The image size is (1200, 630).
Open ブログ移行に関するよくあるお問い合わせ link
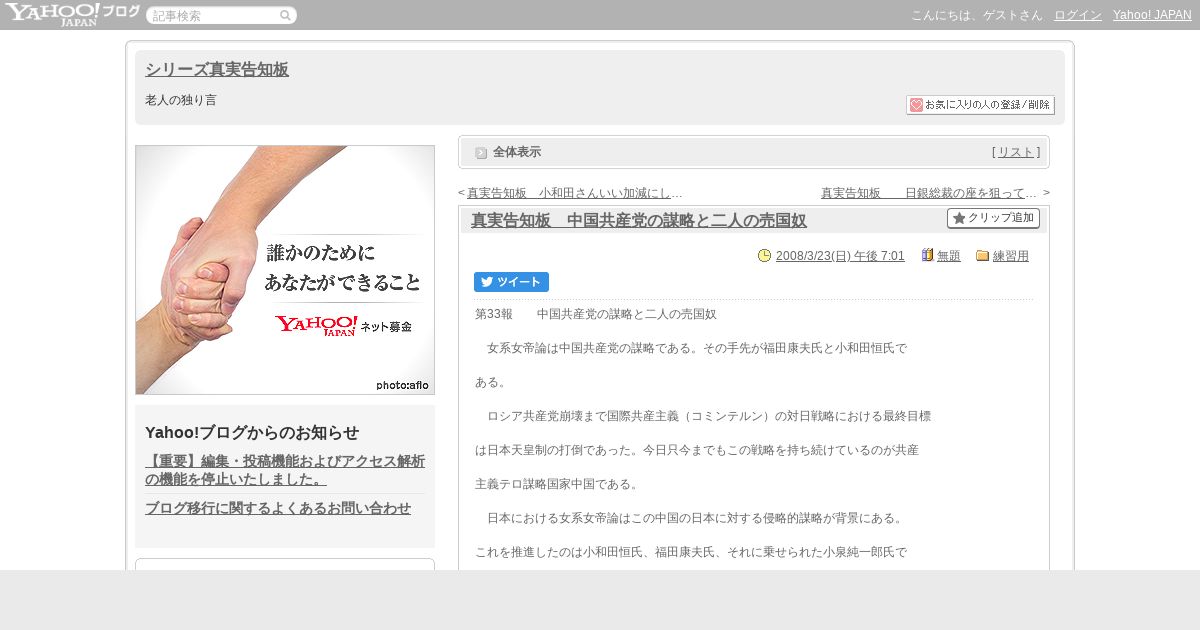278,508
